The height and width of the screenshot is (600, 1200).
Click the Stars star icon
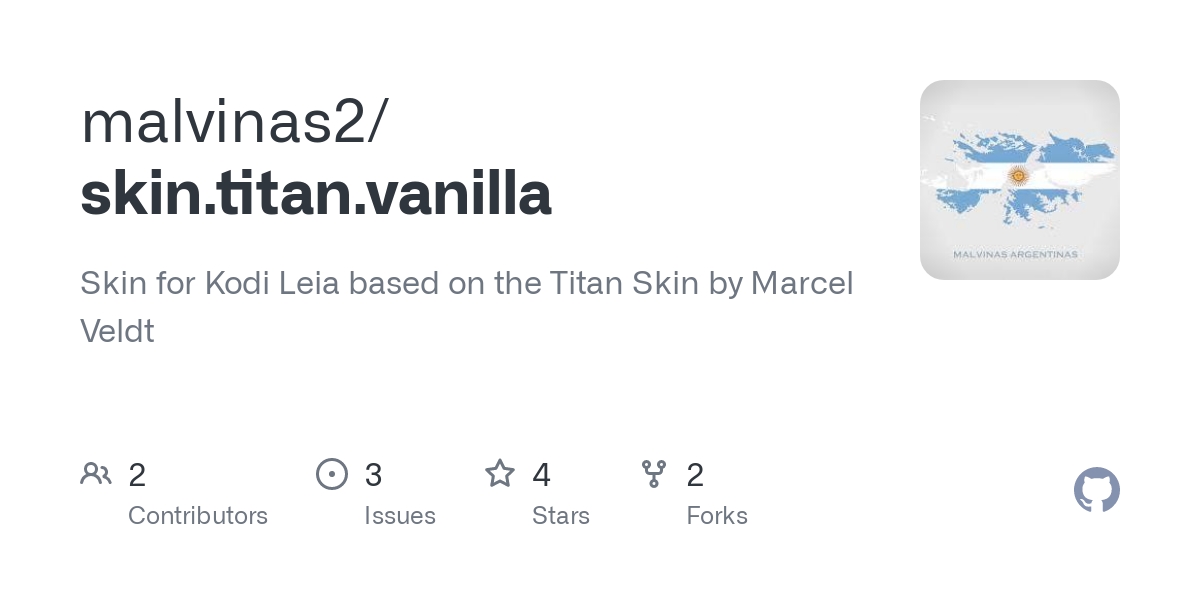coord(500,473)
